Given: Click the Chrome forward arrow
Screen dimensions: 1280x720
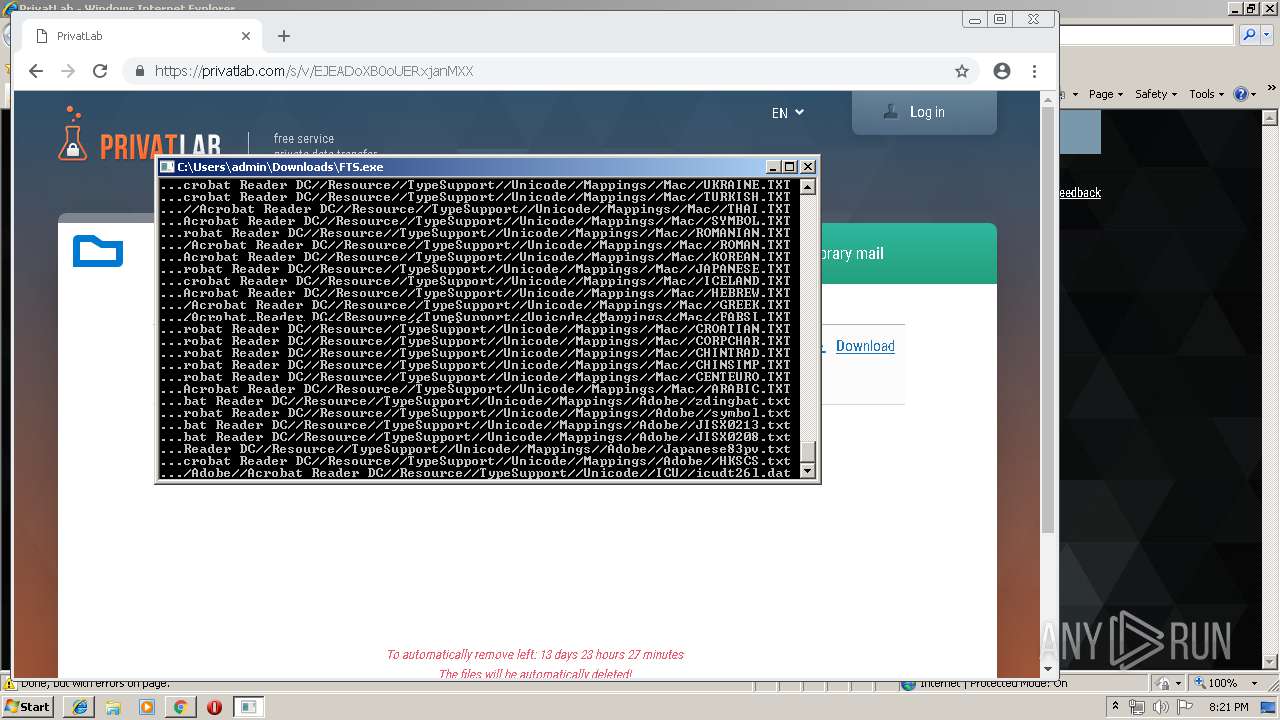Looking at the screenshot, I should 68,71.
